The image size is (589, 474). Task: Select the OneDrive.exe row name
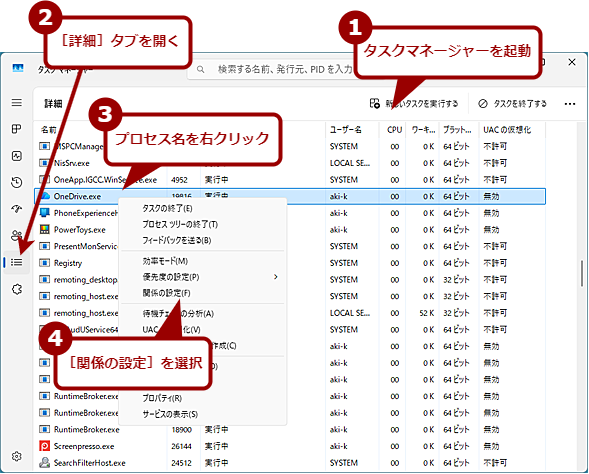click(x=77, y=196)
